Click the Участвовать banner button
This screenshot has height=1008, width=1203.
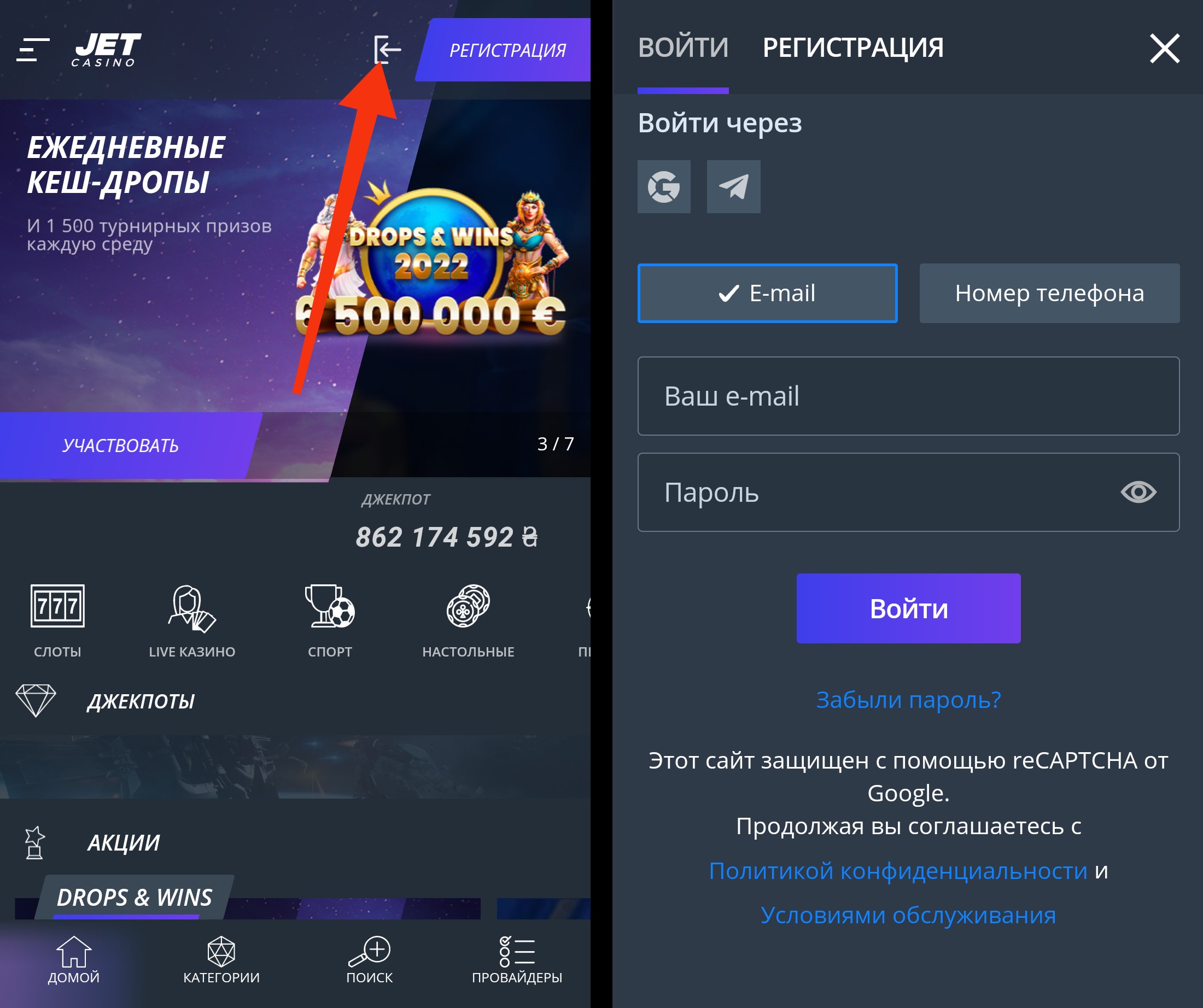120,445
